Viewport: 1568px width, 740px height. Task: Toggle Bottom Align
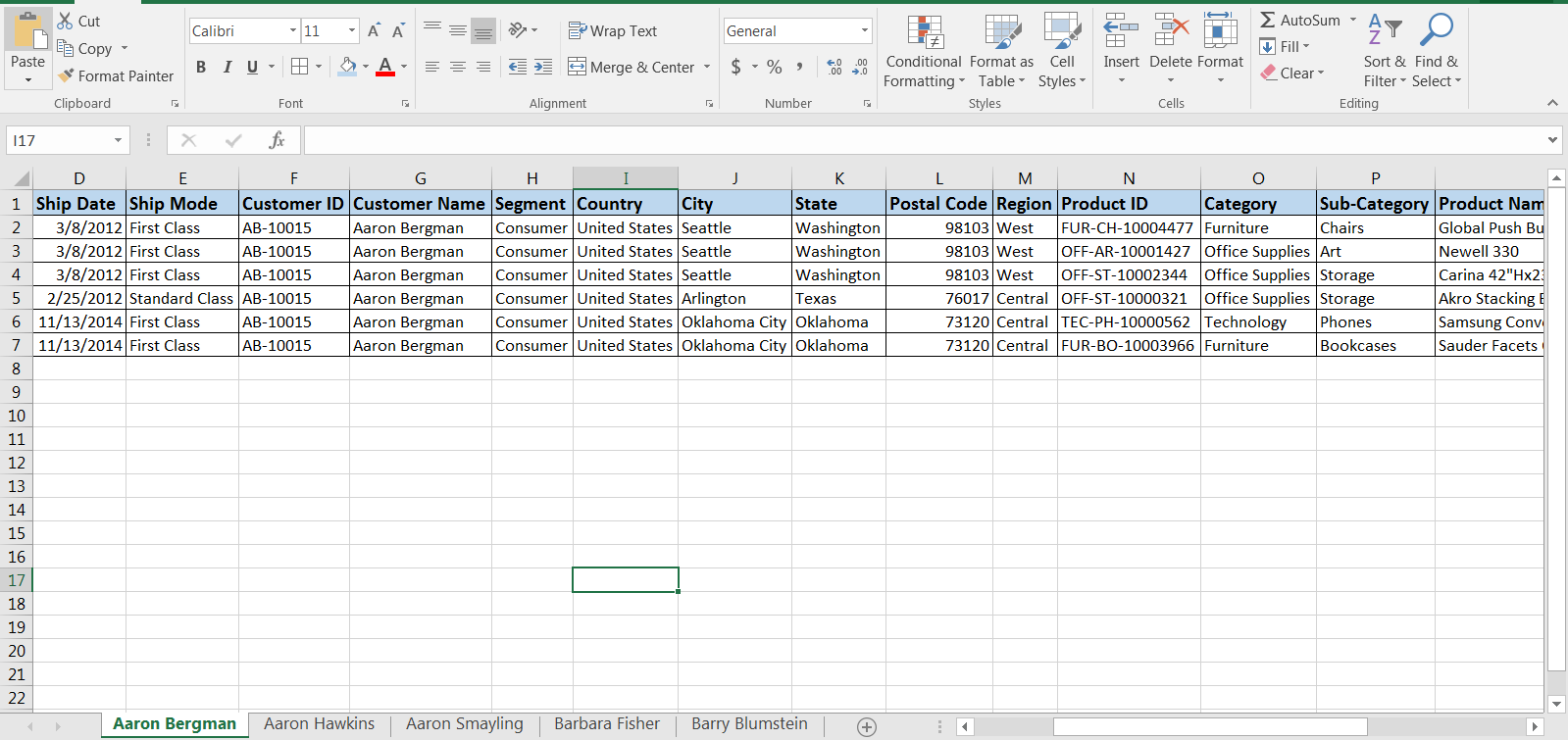coord(483,30)
